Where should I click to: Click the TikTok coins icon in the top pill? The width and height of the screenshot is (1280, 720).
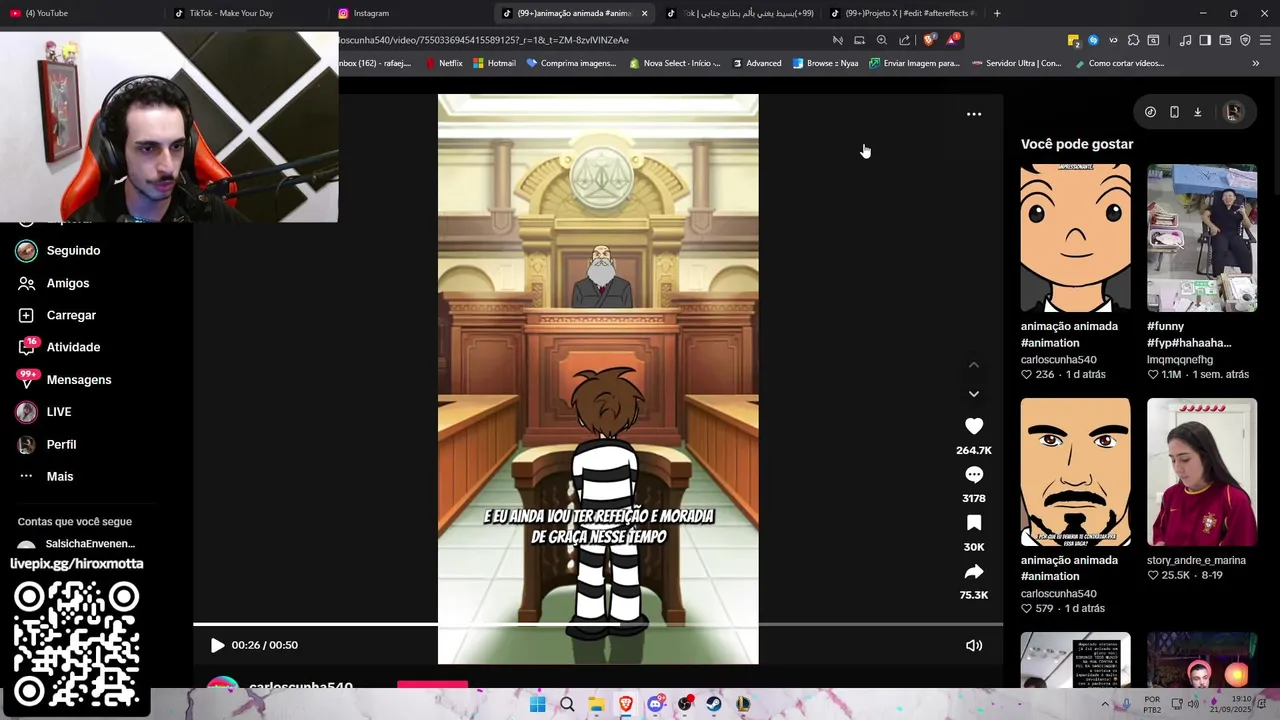(1150, 112)
